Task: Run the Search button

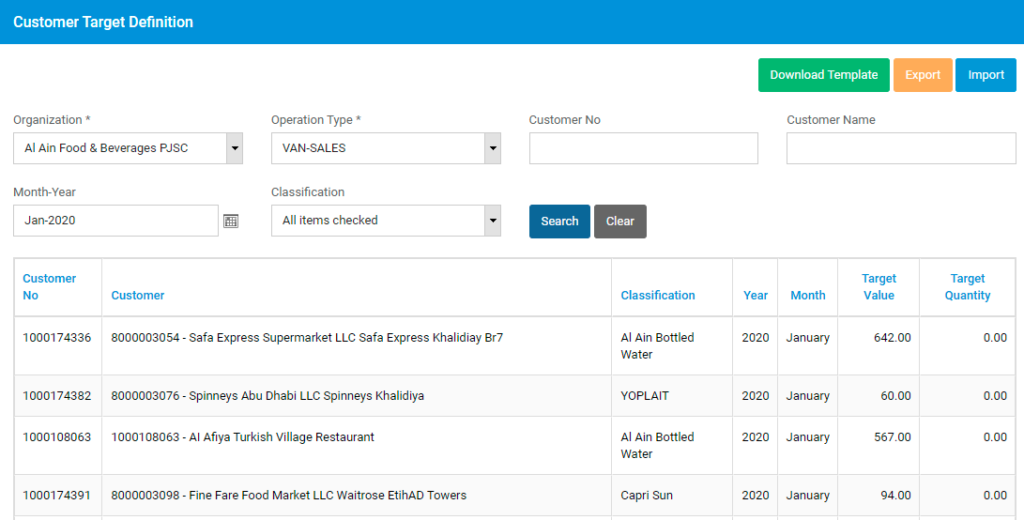Action: click(560, 221)
